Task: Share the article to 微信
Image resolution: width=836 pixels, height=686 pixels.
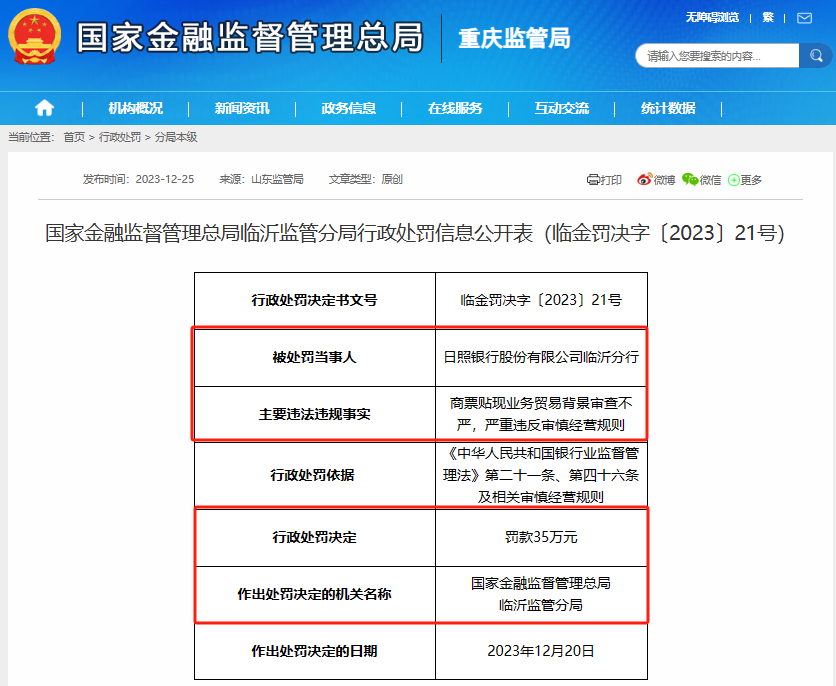Action: point(701,180)
